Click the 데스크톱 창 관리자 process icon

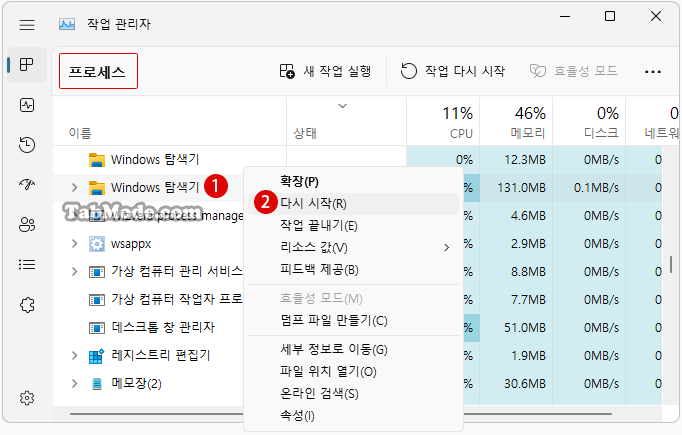(x=97, y=328)
